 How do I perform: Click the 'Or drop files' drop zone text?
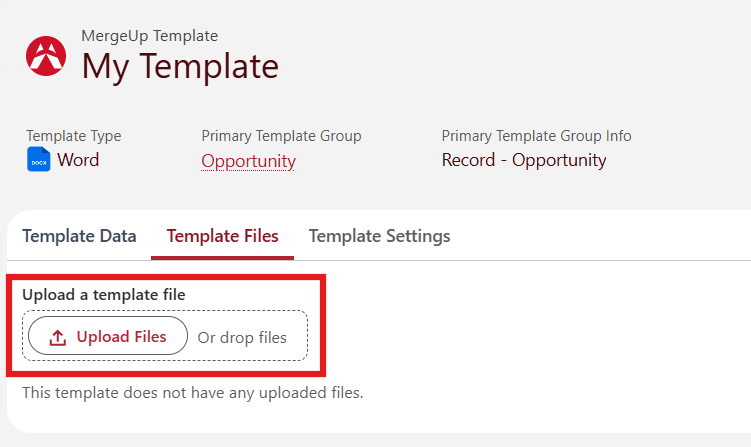point(242,337)
